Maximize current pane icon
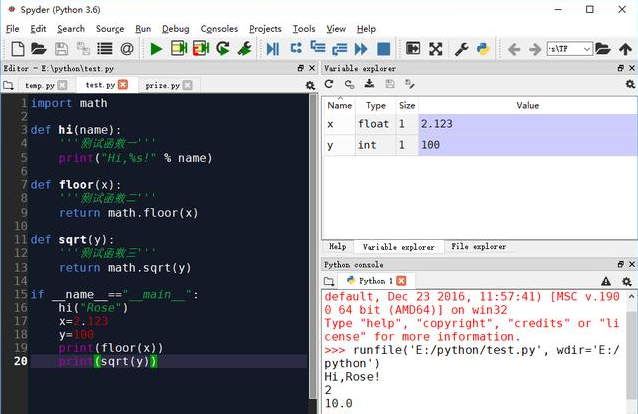The height and width of the screenshot is (414, 638). coord(413,49)
